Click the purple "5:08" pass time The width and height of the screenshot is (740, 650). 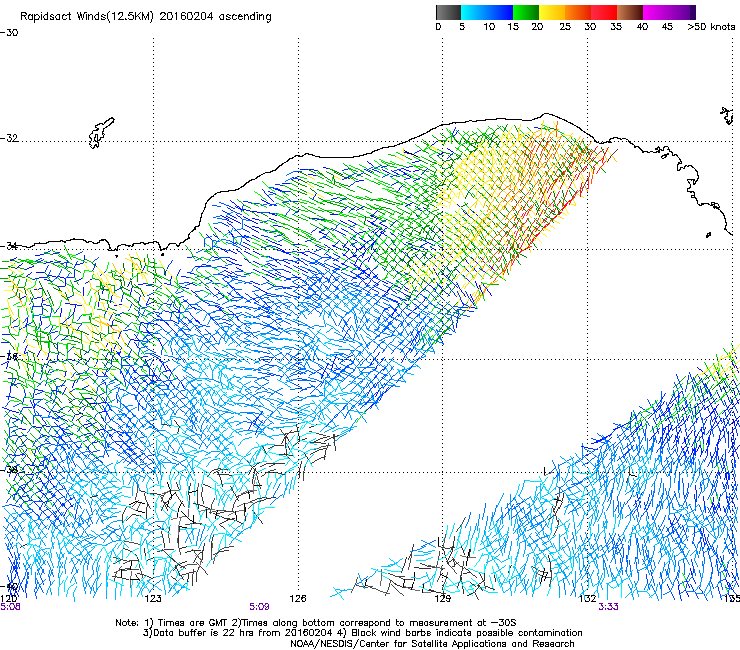click(x=10, y=607)
